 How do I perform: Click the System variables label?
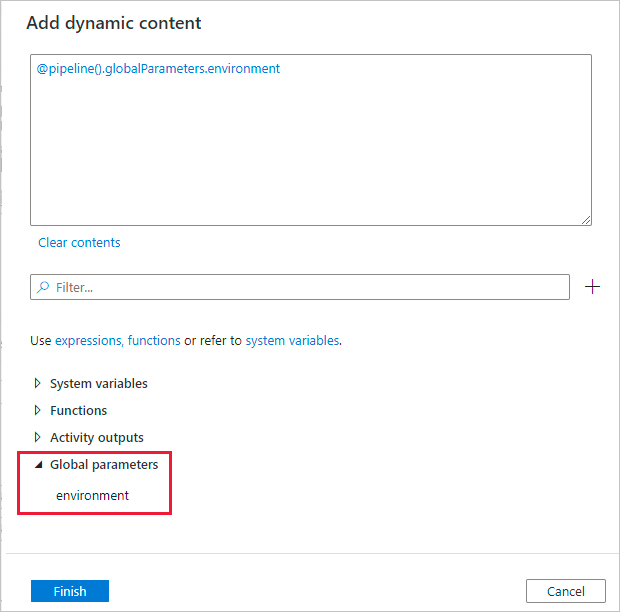point(99,383)
